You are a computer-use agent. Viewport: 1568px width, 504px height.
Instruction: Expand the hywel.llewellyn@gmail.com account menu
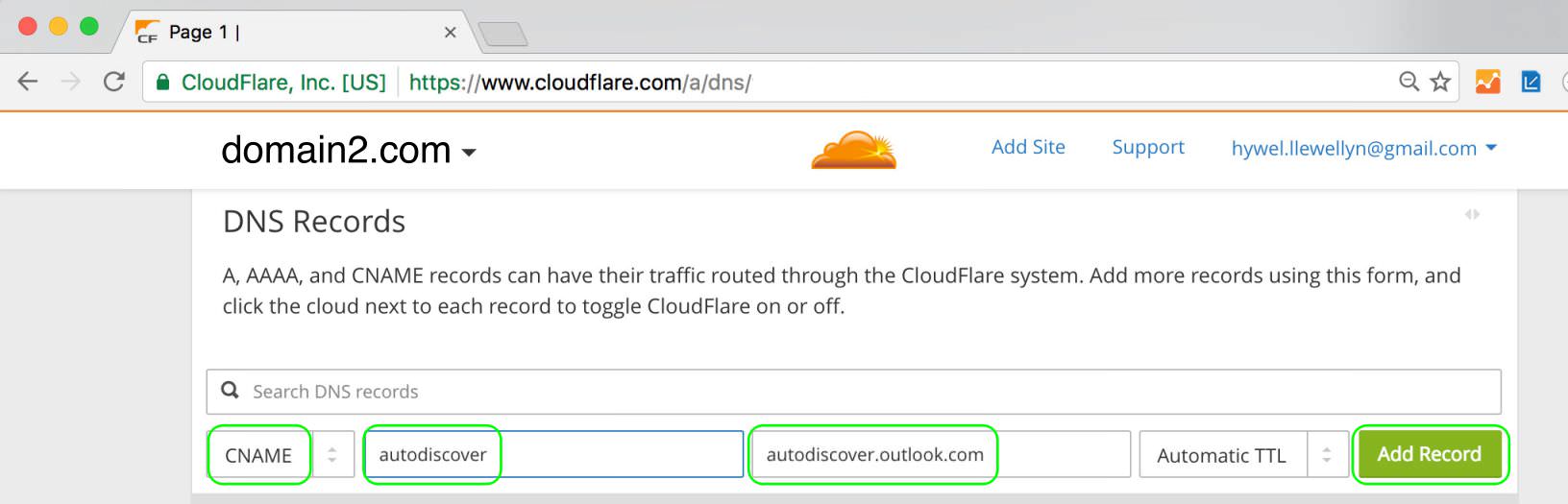[1364, 148]
